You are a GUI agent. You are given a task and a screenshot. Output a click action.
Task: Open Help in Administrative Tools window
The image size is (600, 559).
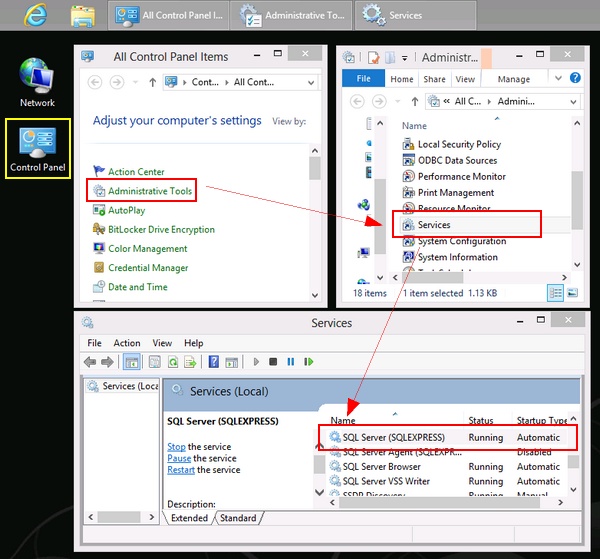(x=575, y=78)
